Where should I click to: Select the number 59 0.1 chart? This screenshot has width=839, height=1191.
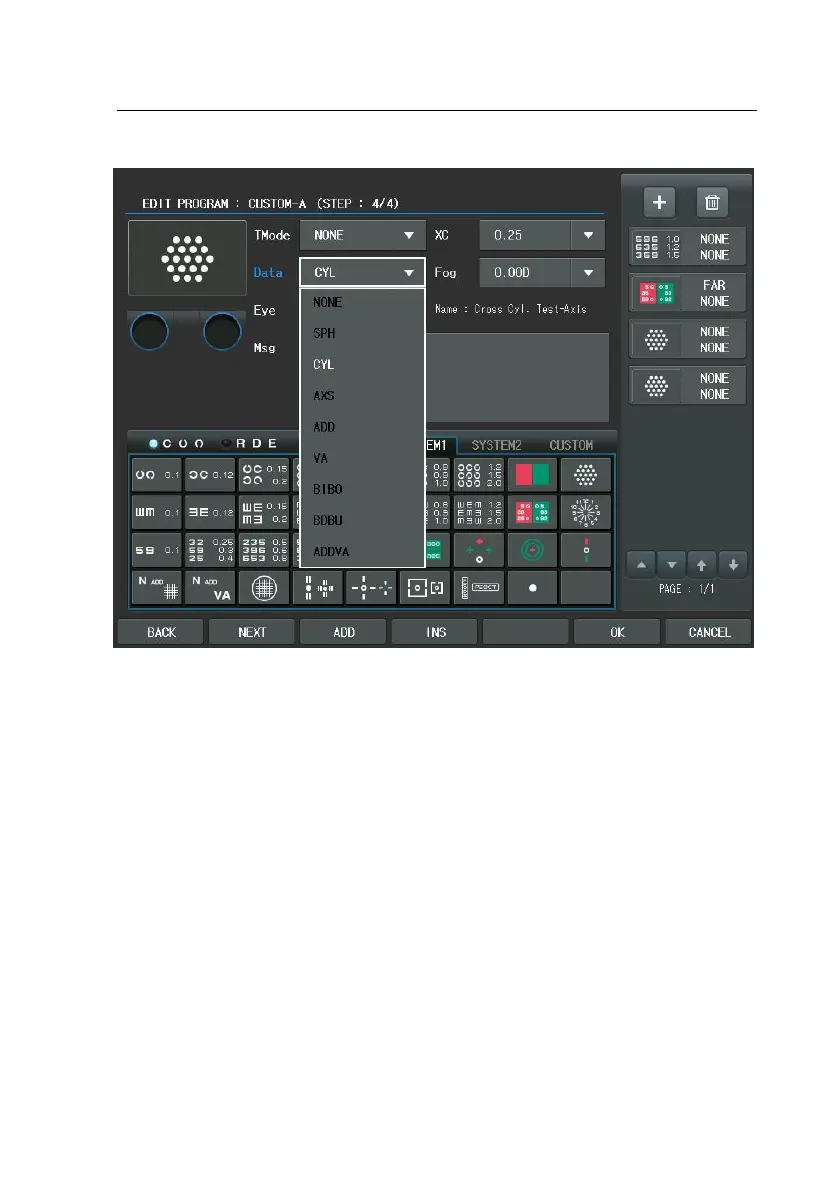point(156,550)
